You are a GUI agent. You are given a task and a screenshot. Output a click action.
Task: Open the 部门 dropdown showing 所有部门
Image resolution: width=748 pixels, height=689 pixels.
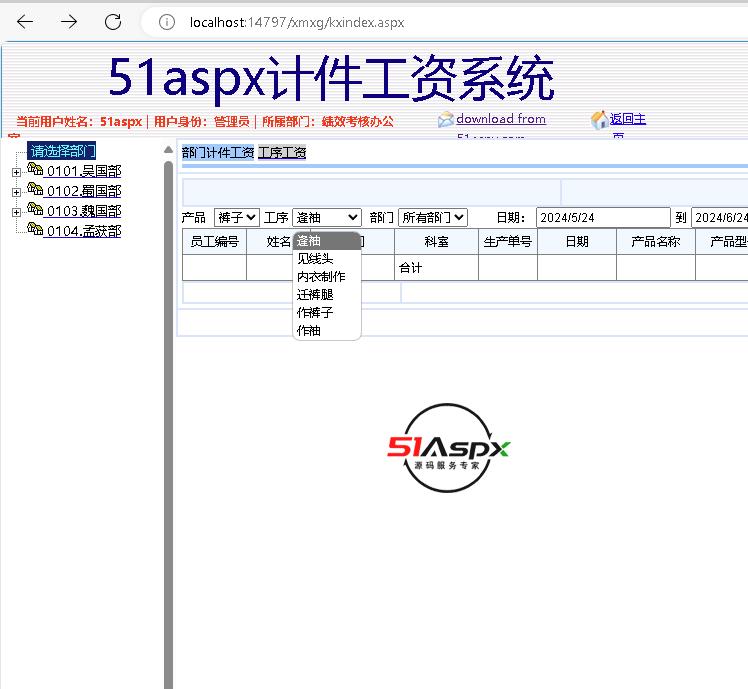coord(433,218)
